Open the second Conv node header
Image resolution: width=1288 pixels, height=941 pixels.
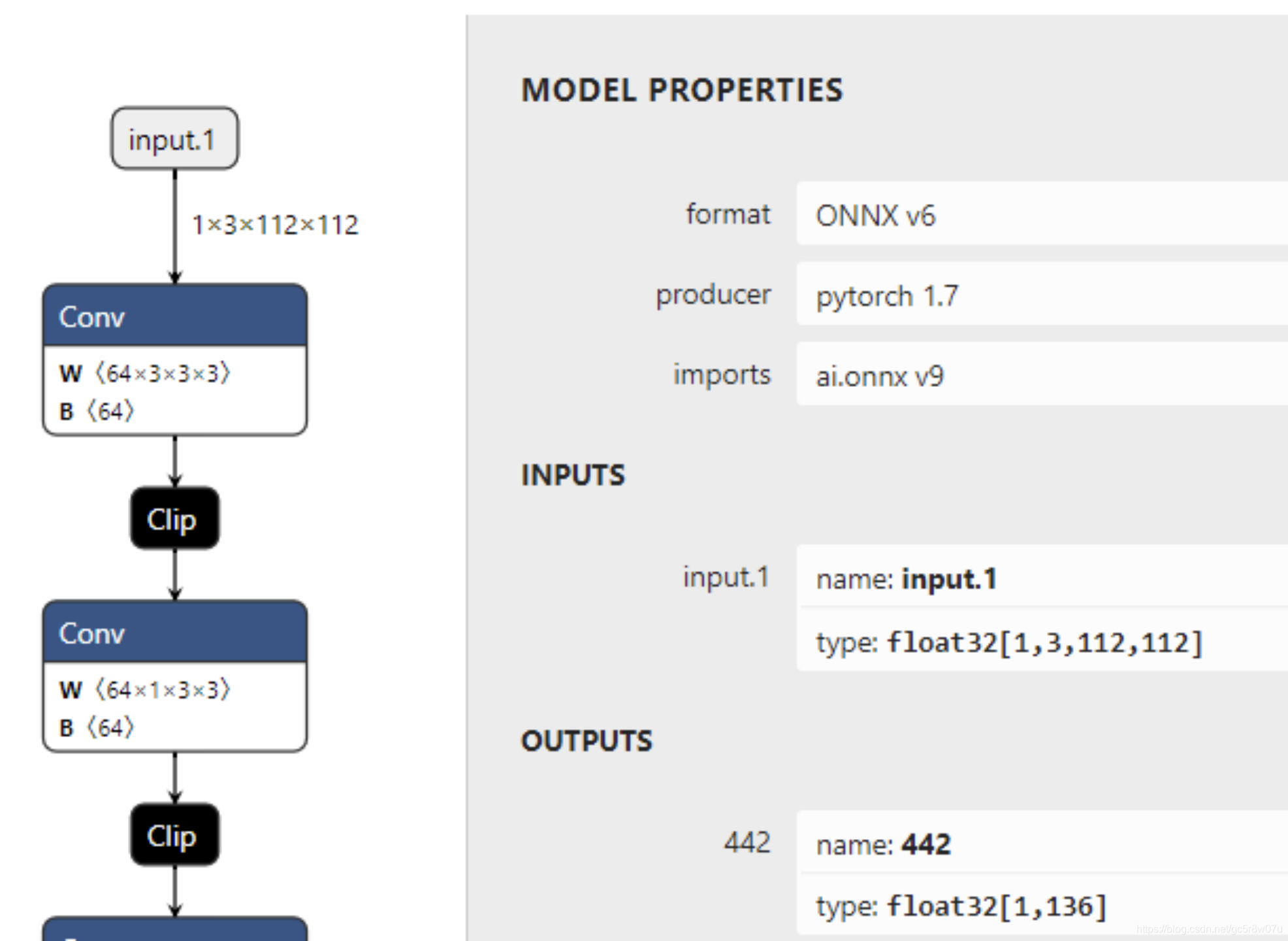pyautogui.click(x=174, y=633)
